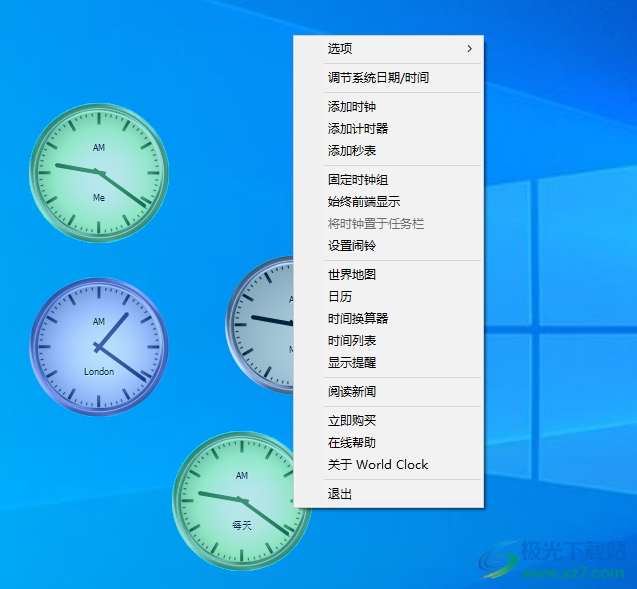637x589 pixels.
Task: Click the green Me clock widget
Action: tap(99, 173)
